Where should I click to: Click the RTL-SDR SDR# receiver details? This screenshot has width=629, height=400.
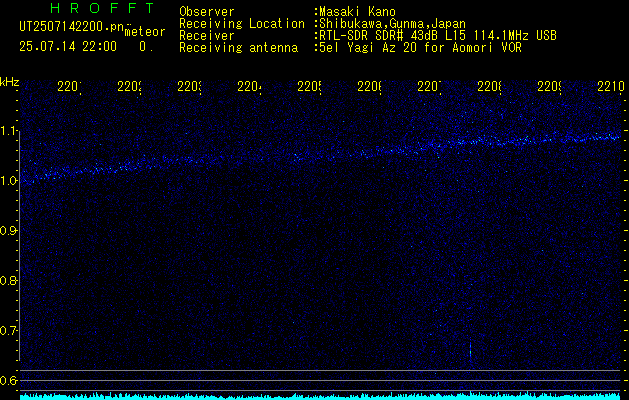click(x=436, y=36)
